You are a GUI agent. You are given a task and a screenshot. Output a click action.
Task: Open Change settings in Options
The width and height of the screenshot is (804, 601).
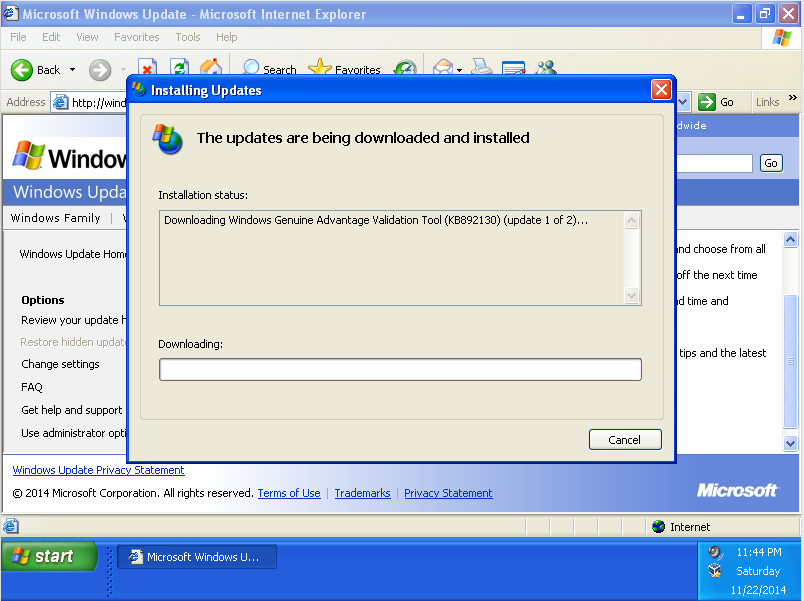61,364
